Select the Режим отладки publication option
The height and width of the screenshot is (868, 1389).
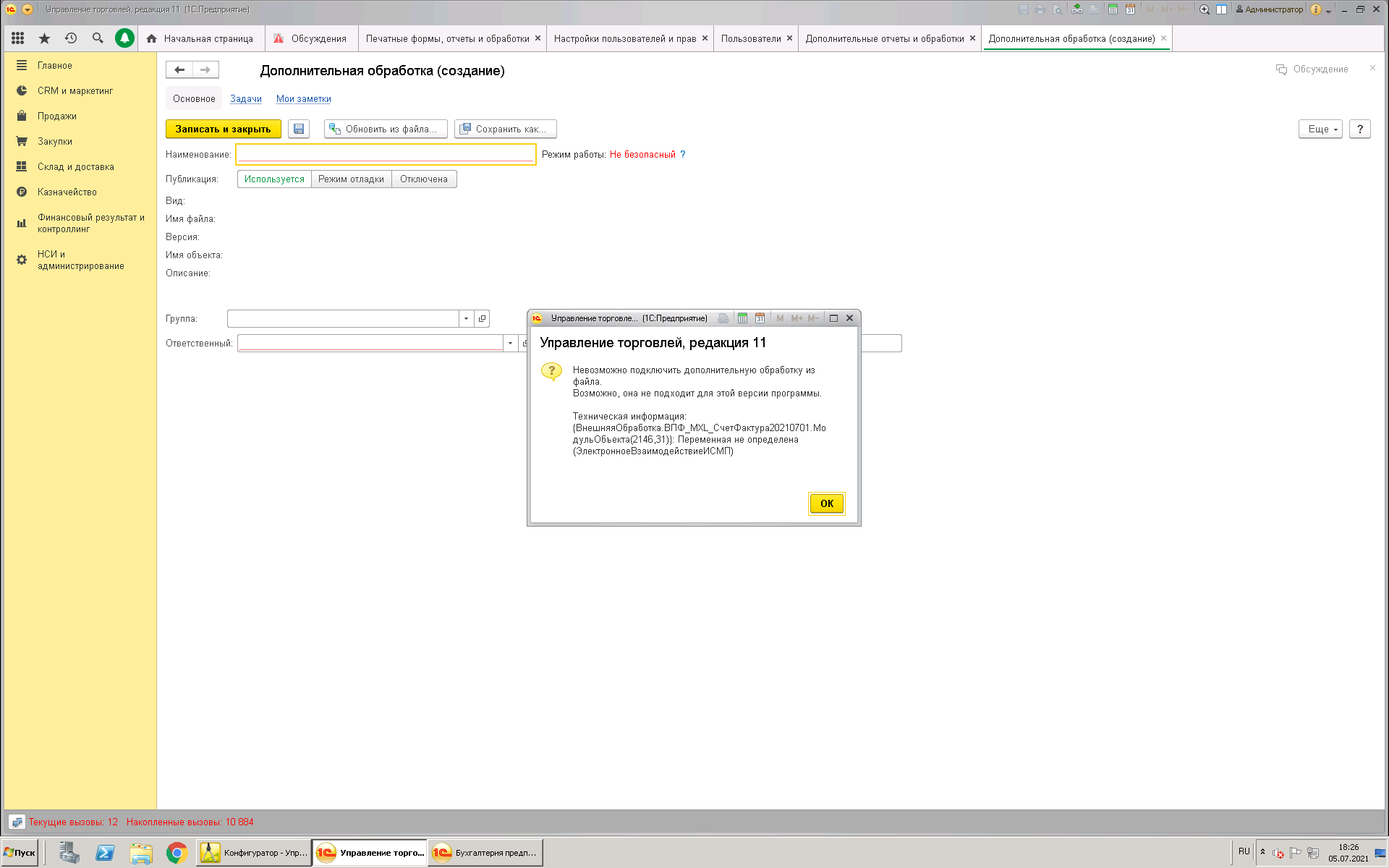click(351, 179)
